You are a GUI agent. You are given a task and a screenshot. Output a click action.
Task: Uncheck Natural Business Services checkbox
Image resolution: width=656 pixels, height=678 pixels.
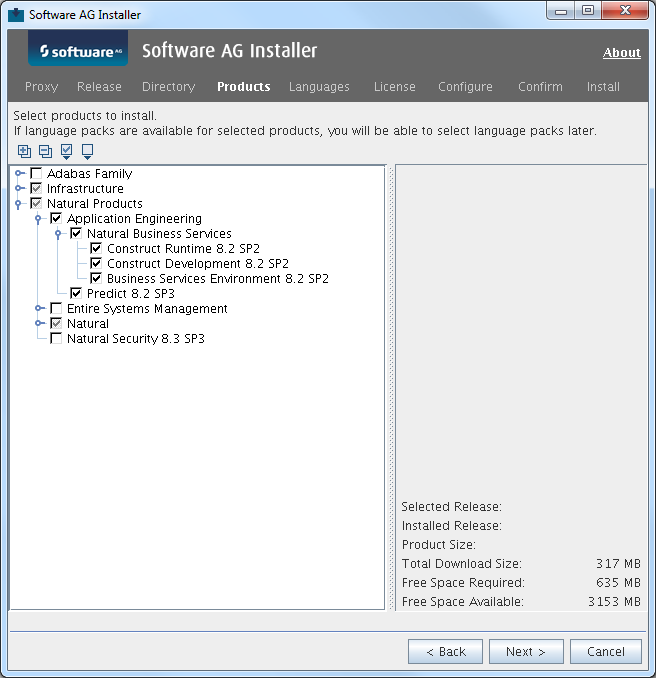(x=76, y=233)
